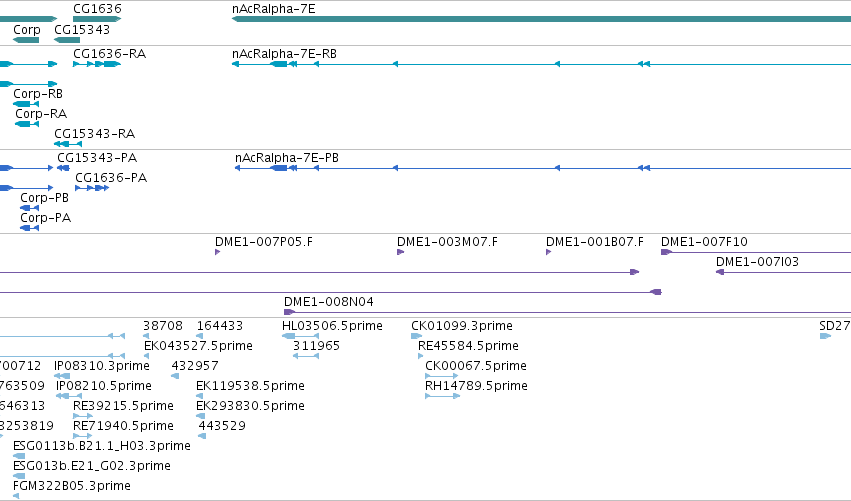Click the CG1636 teal gene arrow glyph

[97, 20]
